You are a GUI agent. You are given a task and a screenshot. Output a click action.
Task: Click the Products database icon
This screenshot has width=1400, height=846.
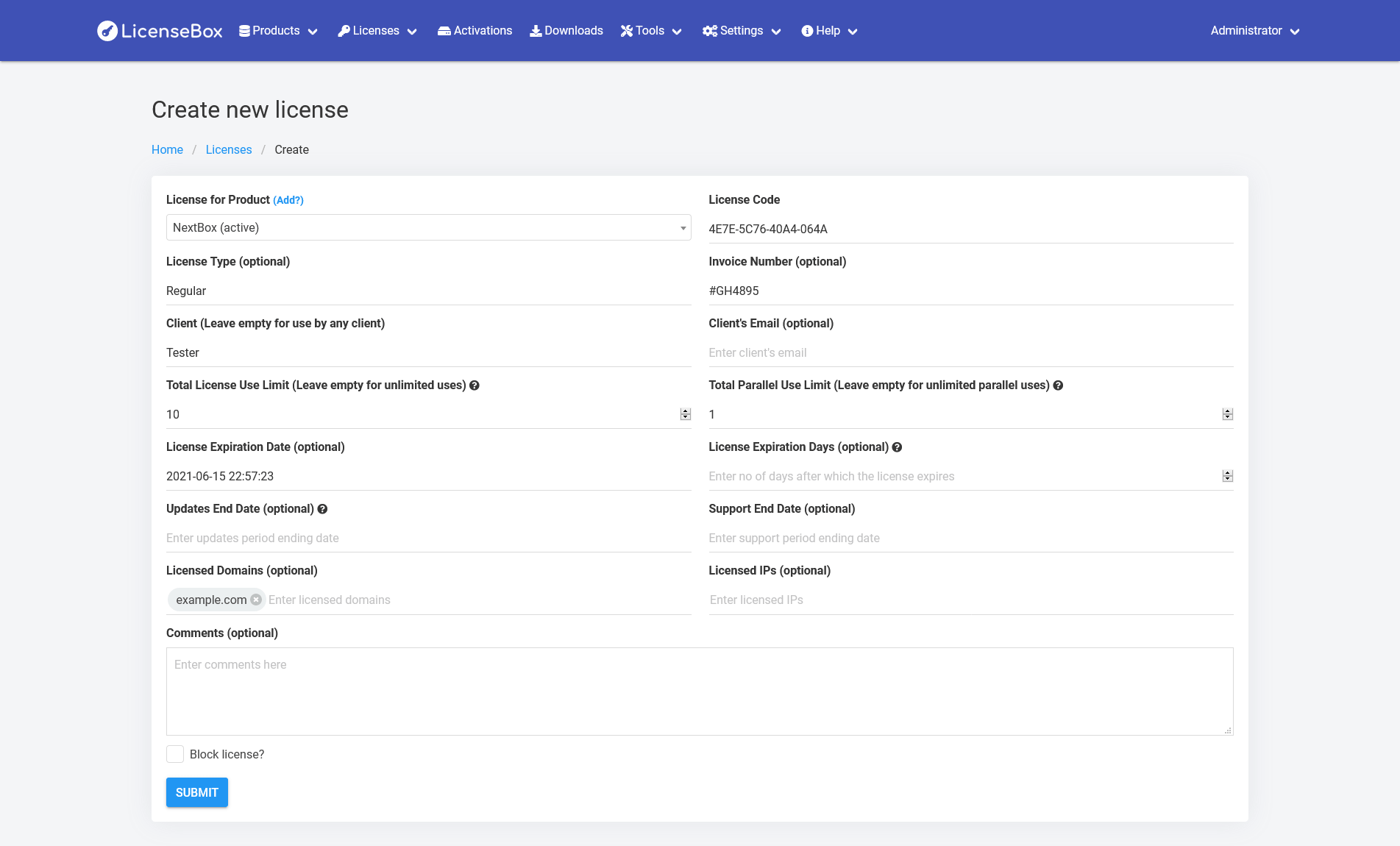[x=244, y=31]
